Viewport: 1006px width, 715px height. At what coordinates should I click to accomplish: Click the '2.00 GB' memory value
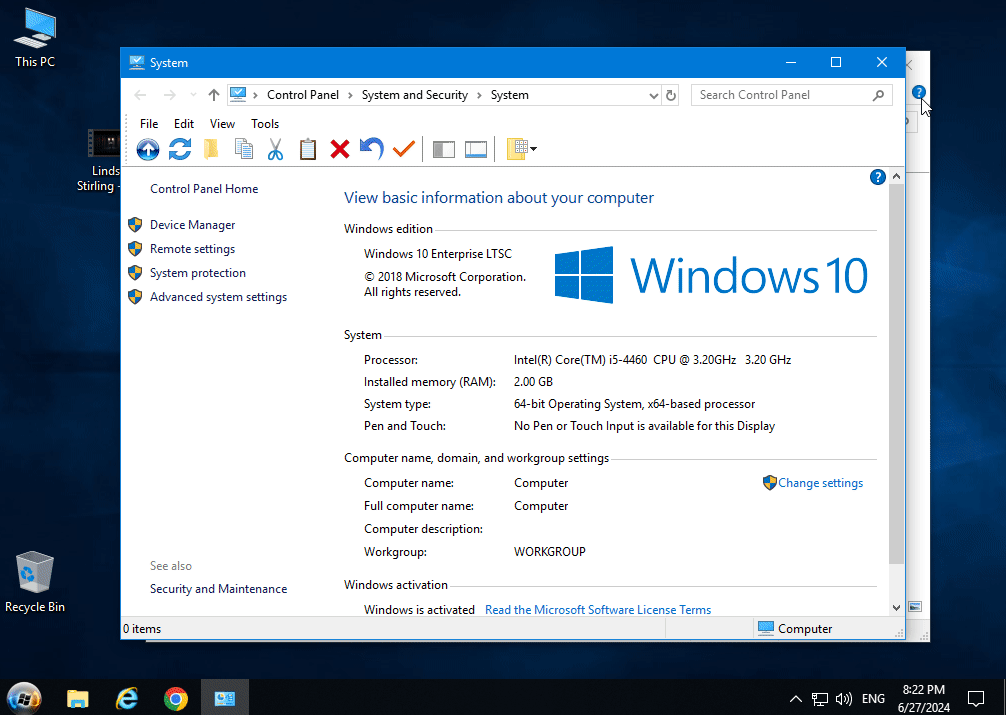point(533,382)
